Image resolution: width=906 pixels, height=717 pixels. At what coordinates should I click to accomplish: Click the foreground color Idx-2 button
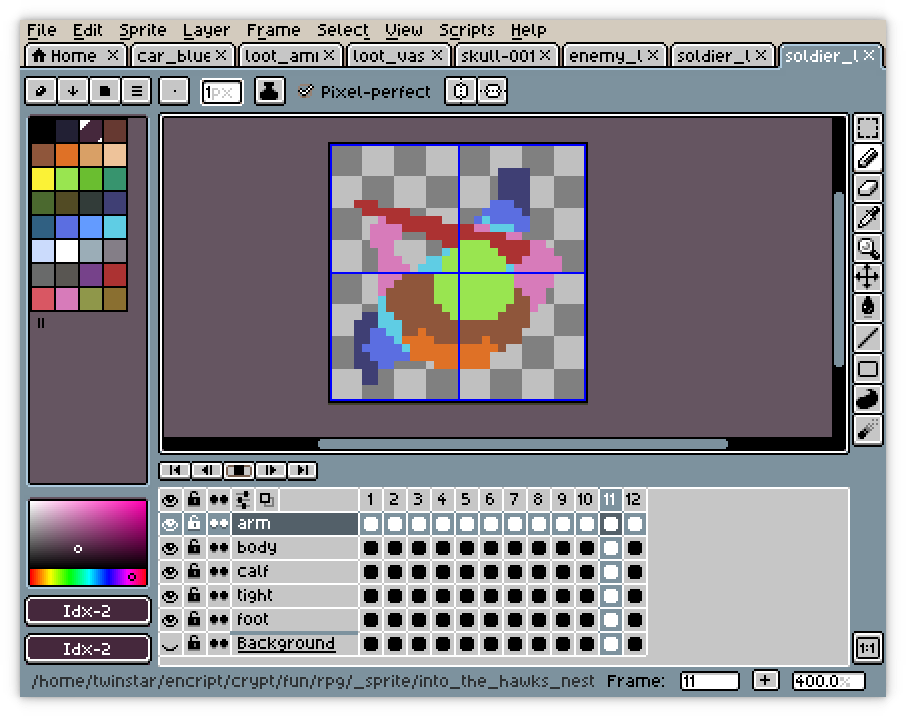click(88, 611)
